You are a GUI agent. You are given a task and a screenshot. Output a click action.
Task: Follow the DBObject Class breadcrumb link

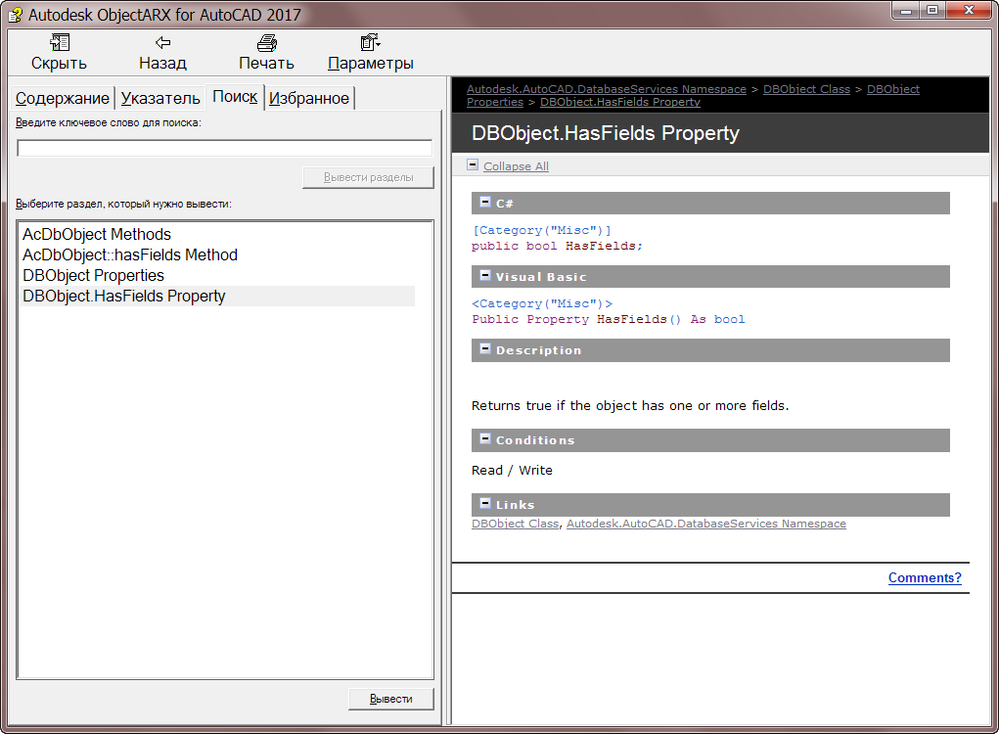(x=807, y=89)
